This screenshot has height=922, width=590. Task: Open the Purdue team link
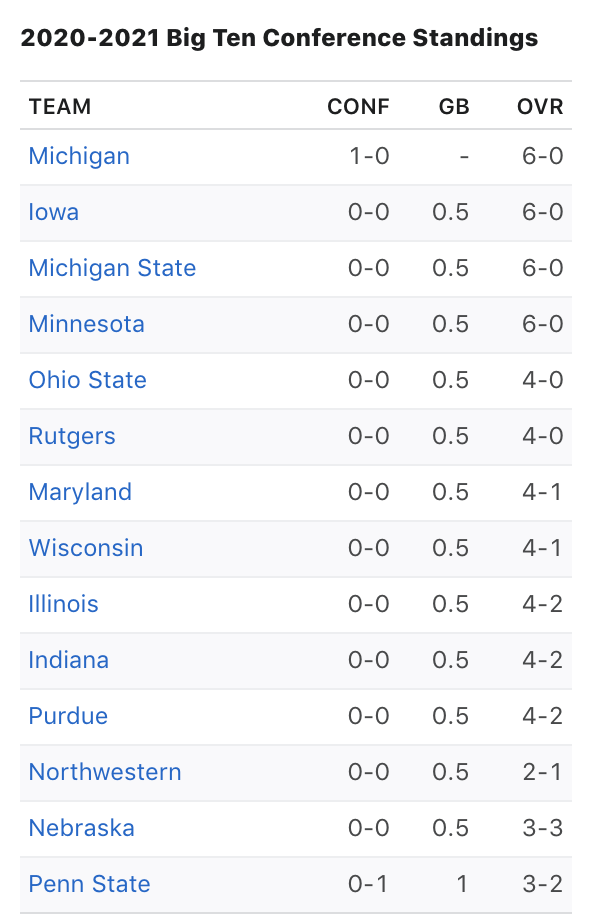(x=68, y=716)
